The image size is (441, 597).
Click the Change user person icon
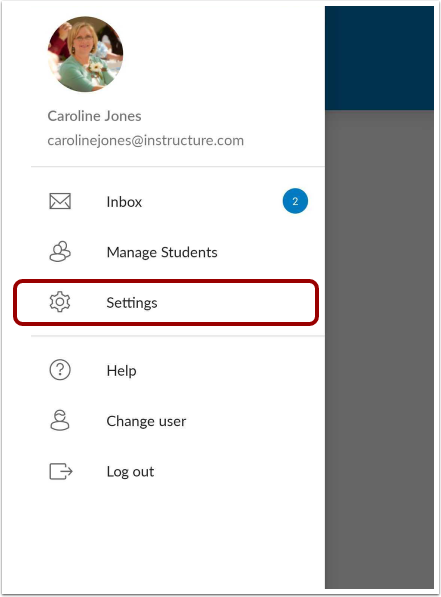click(60, 420)
